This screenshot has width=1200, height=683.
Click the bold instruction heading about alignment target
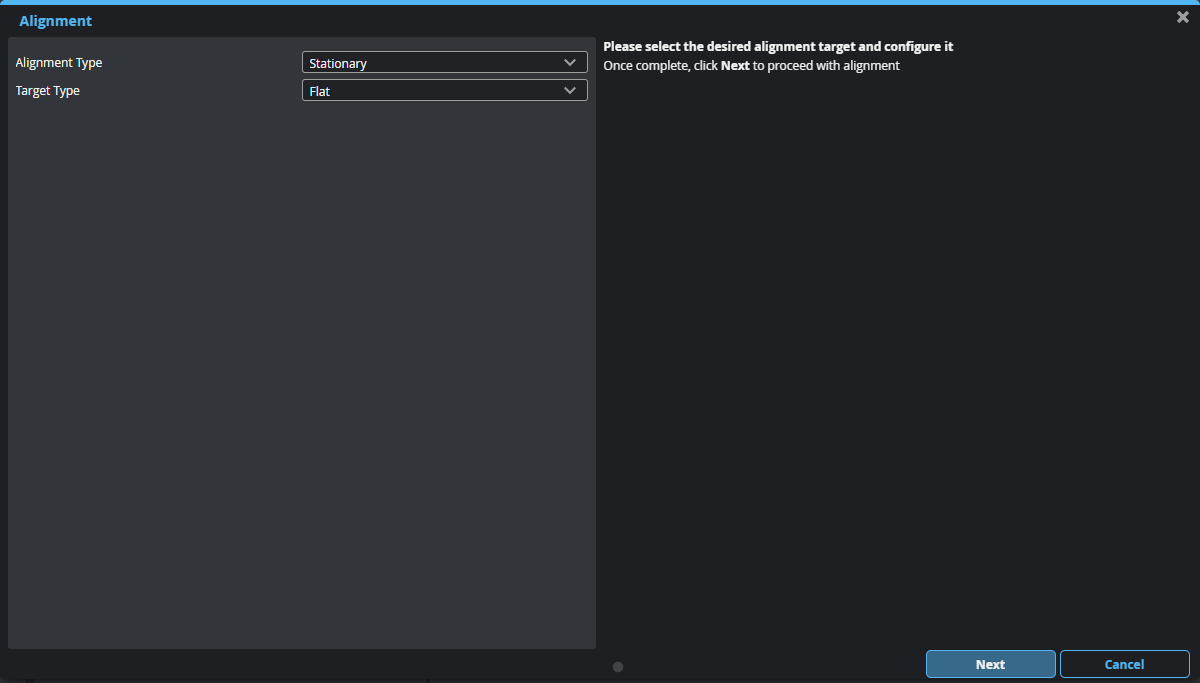tap(778, 47)
